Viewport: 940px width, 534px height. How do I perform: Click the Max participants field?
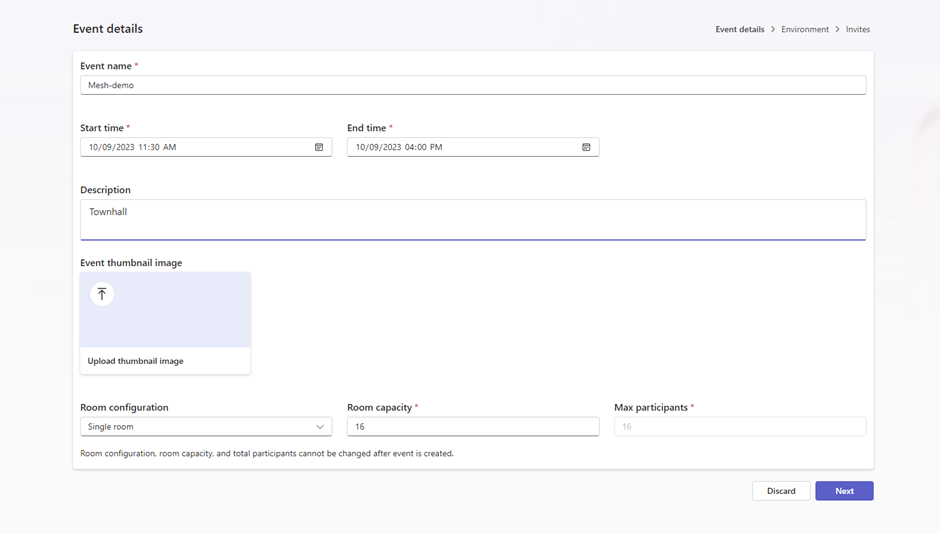(739, 427)
